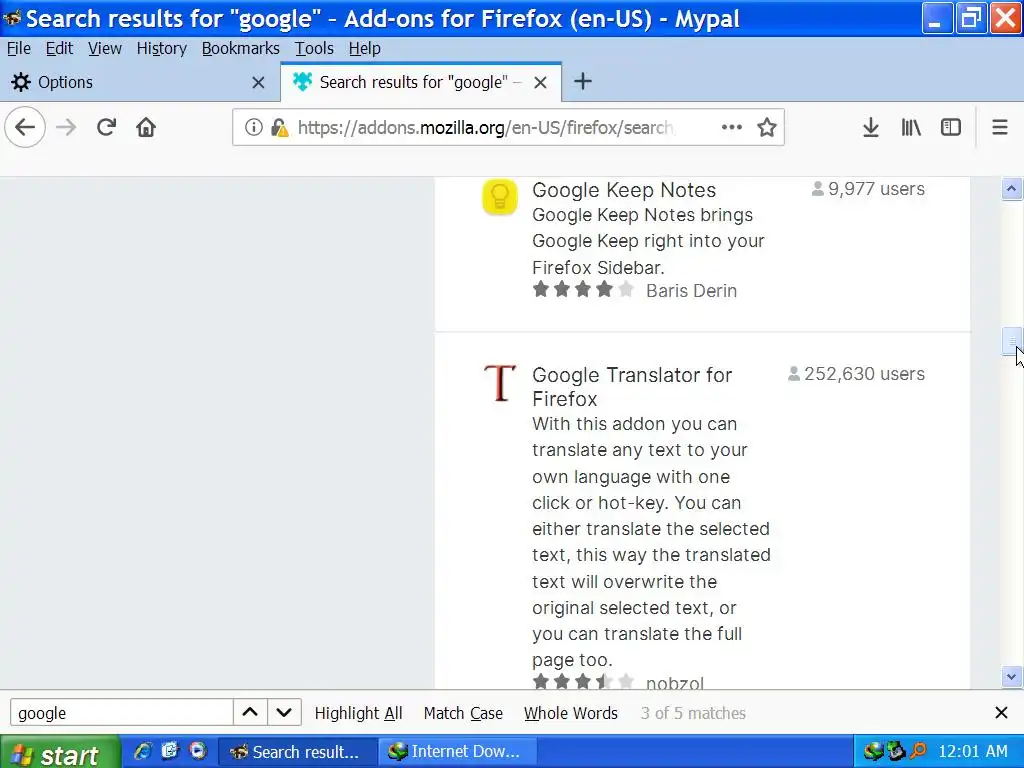Open the Downloads toolbar icon

pos(871,127)
